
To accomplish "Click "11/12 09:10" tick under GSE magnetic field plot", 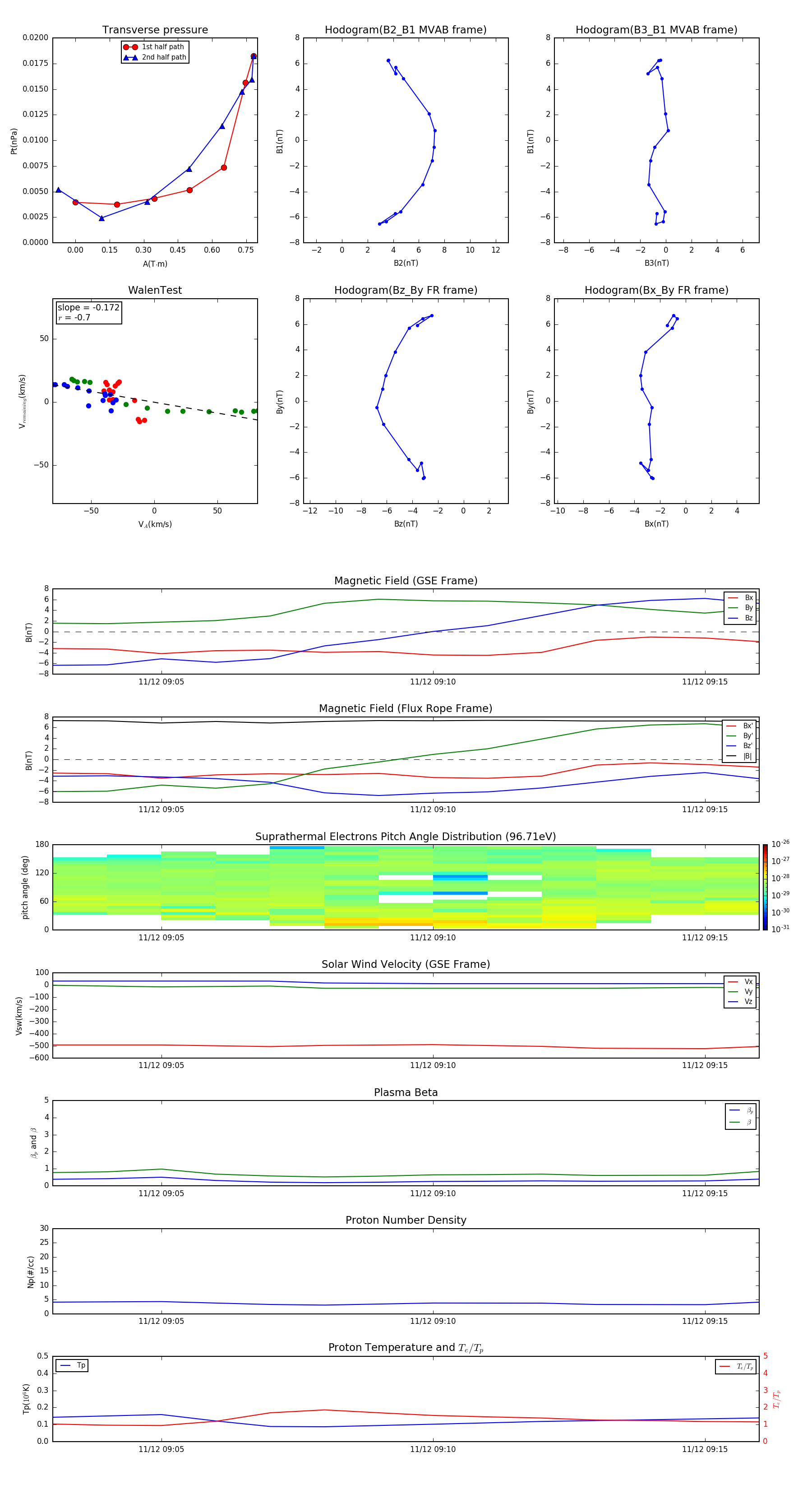I will tap(433, 682).
